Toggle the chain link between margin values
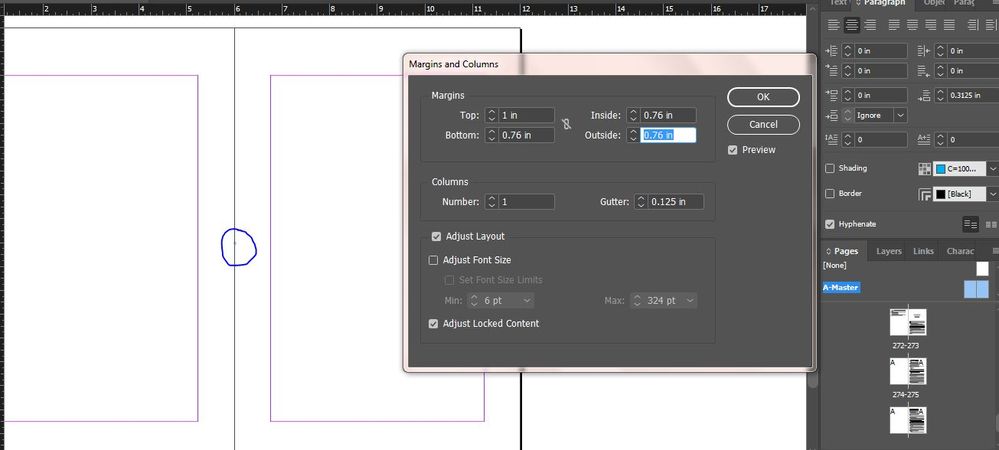This screenshot has height=450, width=999. [566, 124]
